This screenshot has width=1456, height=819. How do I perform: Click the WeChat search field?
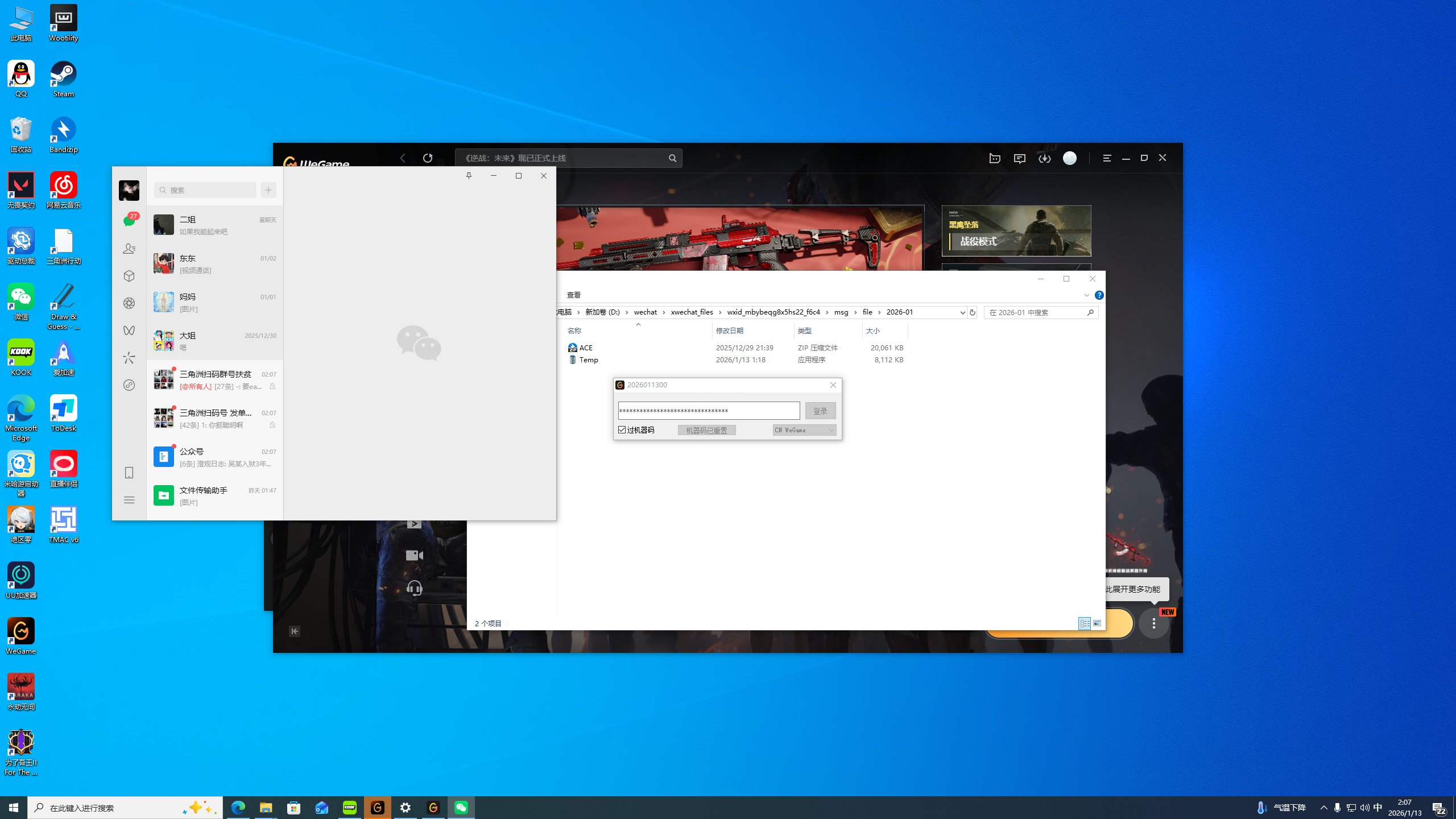[x=206, y=190]
